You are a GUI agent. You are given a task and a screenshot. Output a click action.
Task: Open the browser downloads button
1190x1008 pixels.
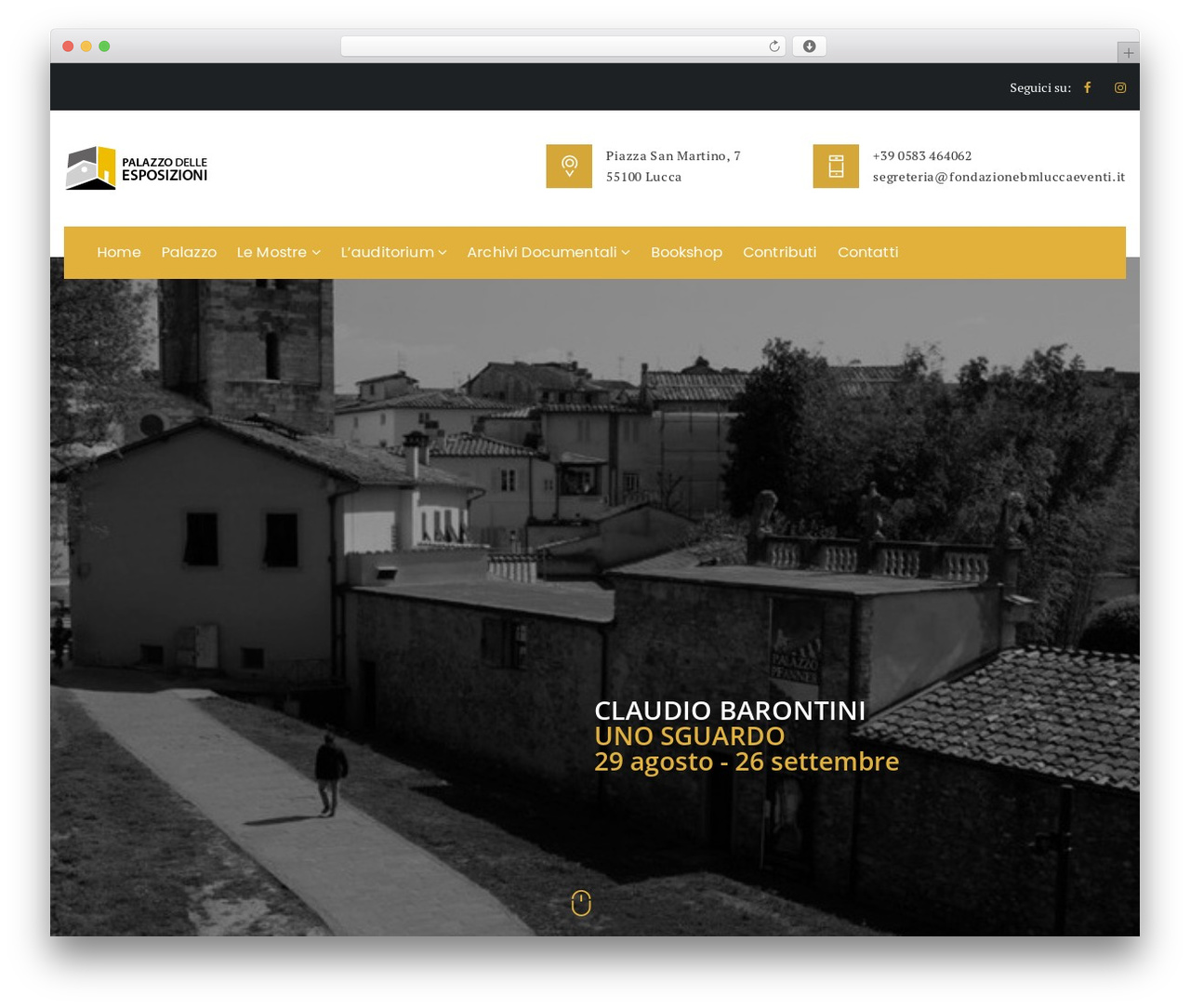pyautogui.click(x=809, y=46)
